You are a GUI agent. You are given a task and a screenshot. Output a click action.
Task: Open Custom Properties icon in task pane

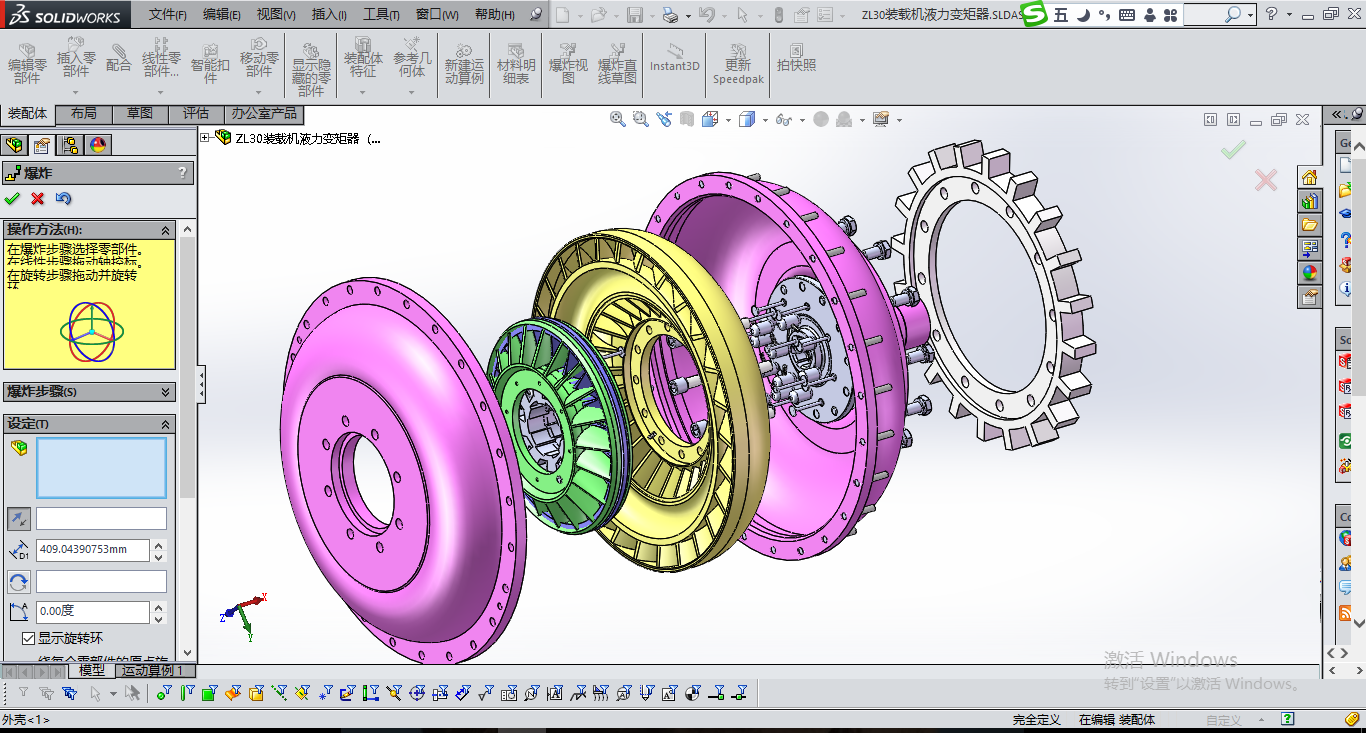click(x=1309, y=296)
